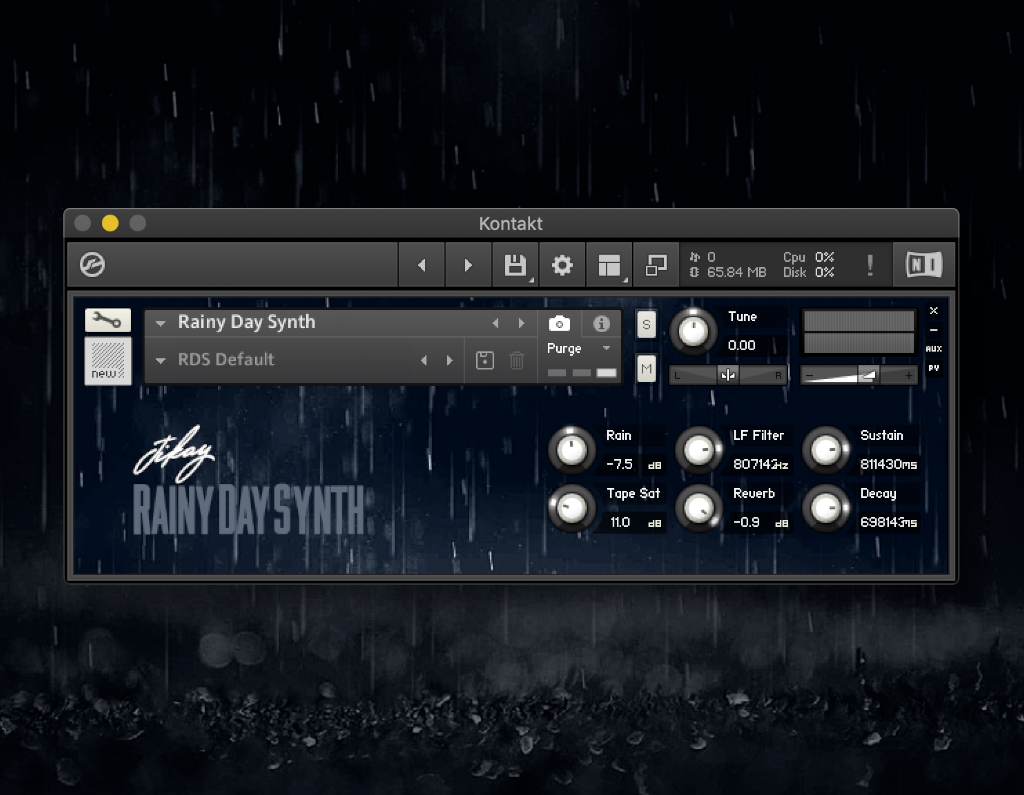This screenshot has height=795, width=1024.
Task: Mute the instrument with the M button
Action: point(646,369)
